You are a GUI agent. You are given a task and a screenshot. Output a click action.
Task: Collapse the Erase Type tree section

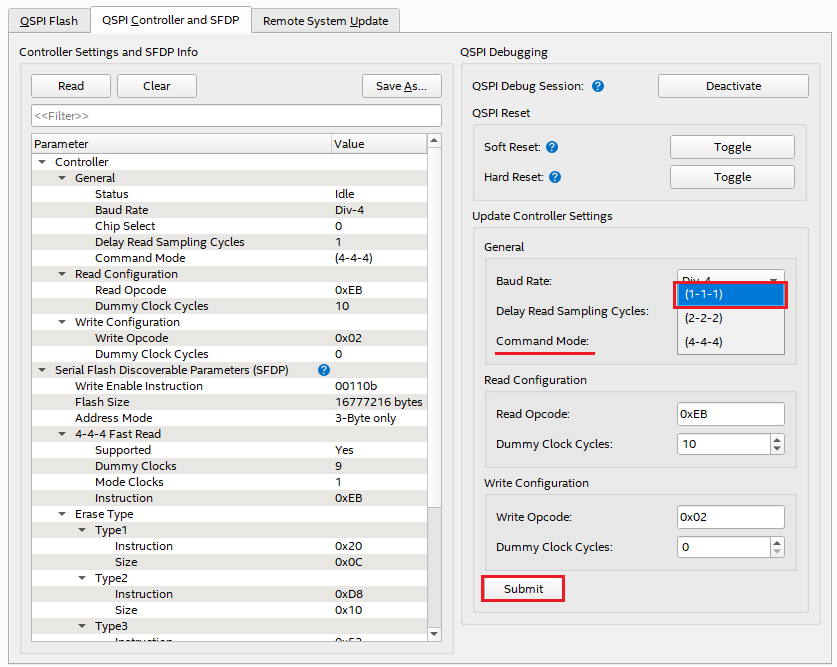click(62, 514)
